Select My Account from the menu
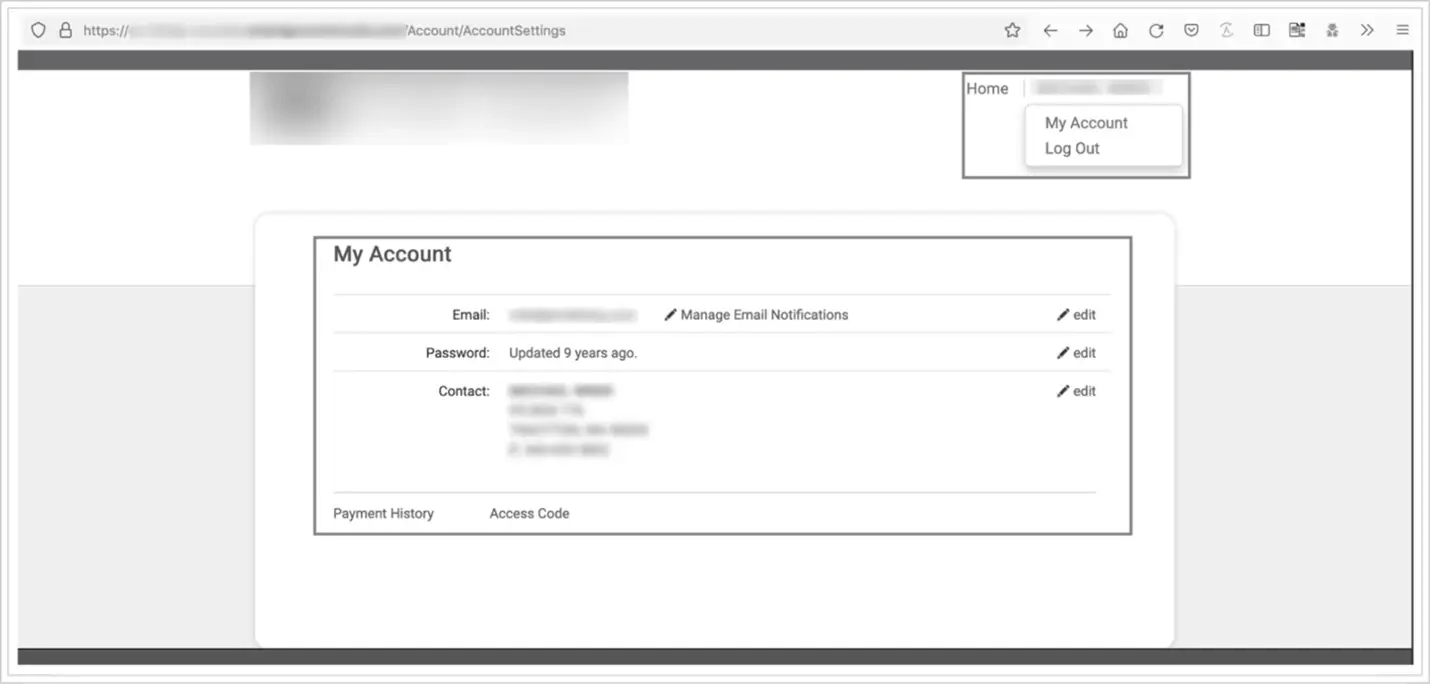 (1085, 122)
